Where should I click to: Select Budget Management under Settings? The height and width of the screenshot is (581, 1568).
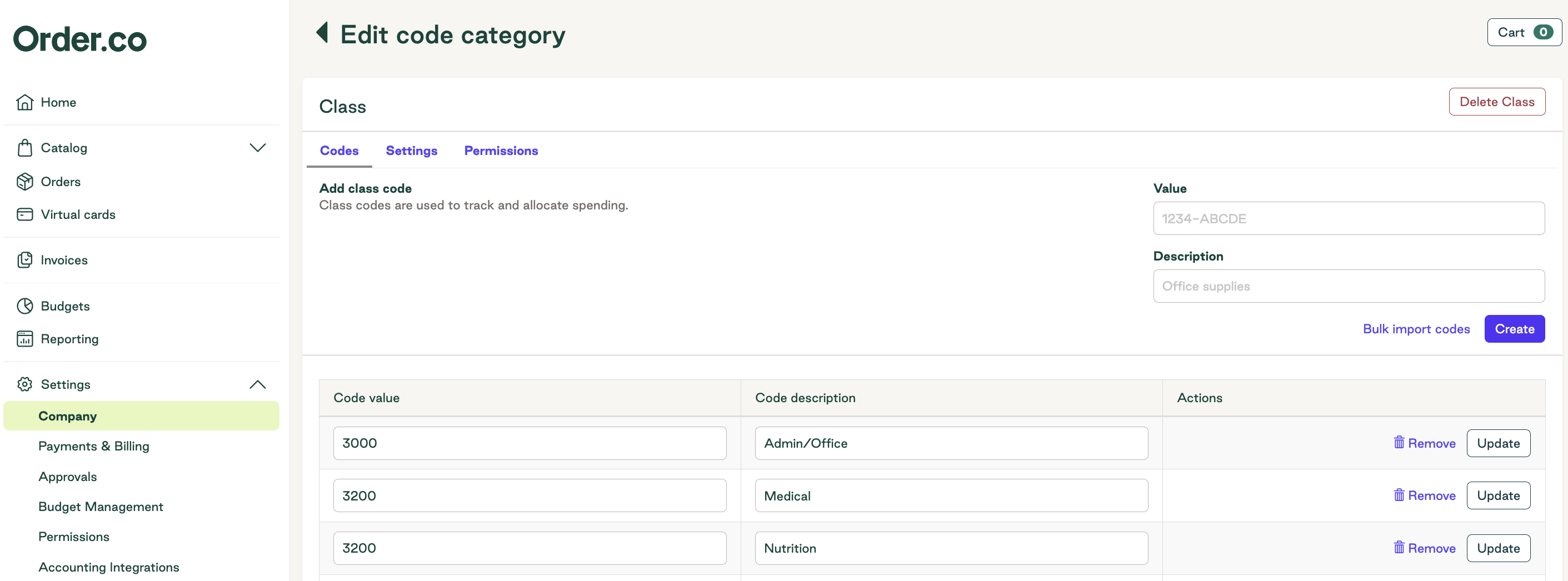click(101, 507)
